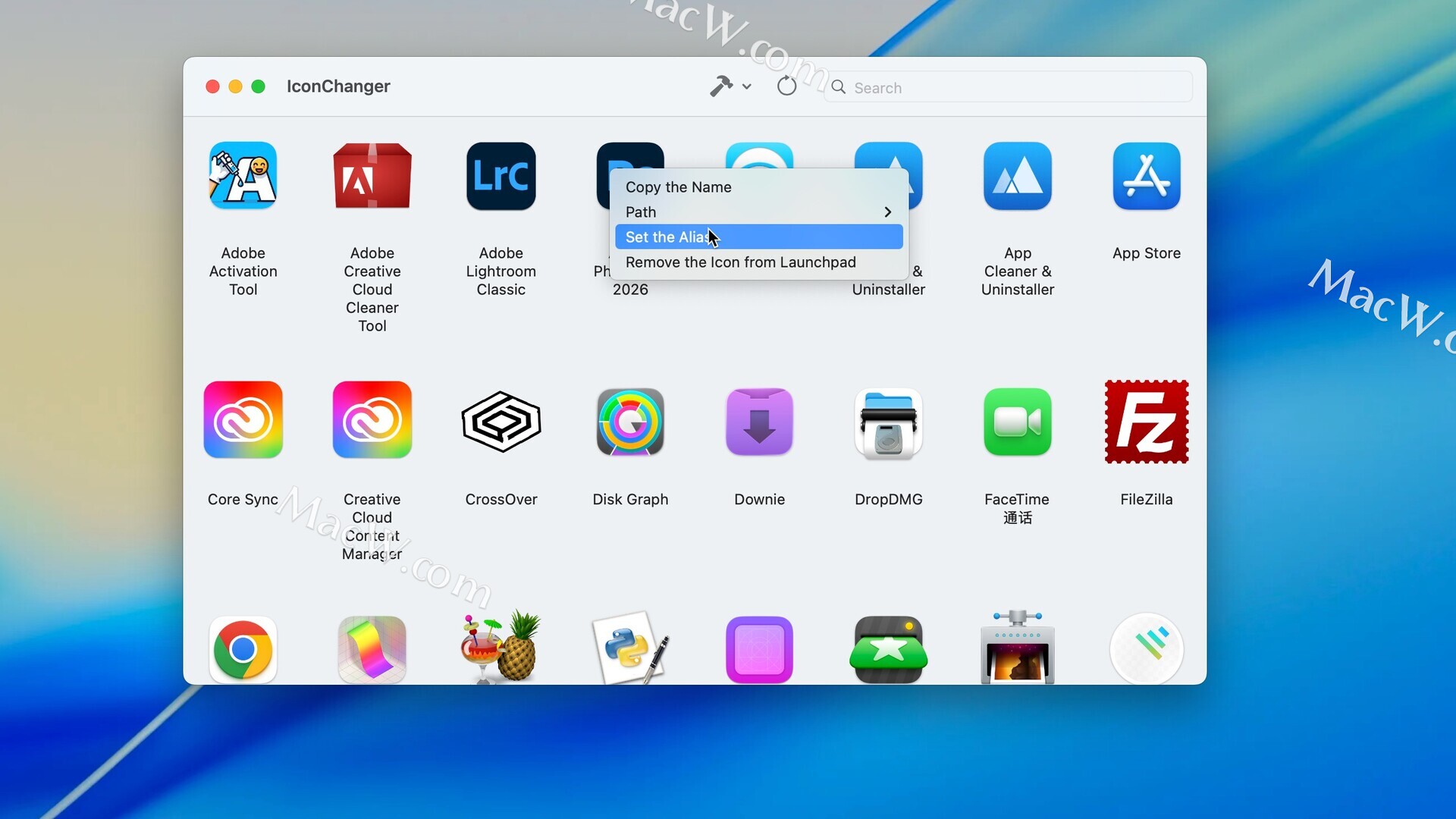Click the DropDMG app icon
Screen dimensions: 1456x819
888,422
